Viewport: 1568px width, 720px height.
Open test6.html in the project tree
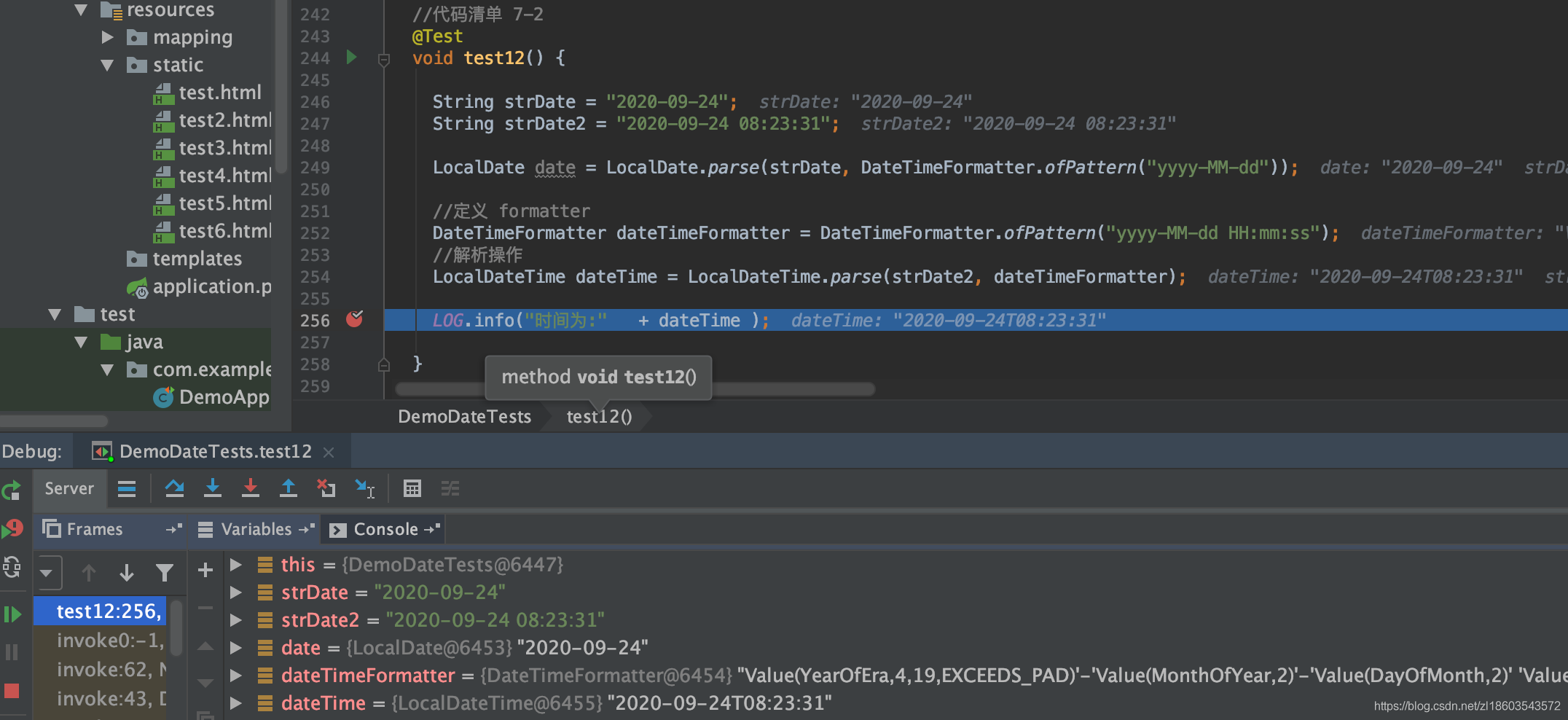[224, 231]
